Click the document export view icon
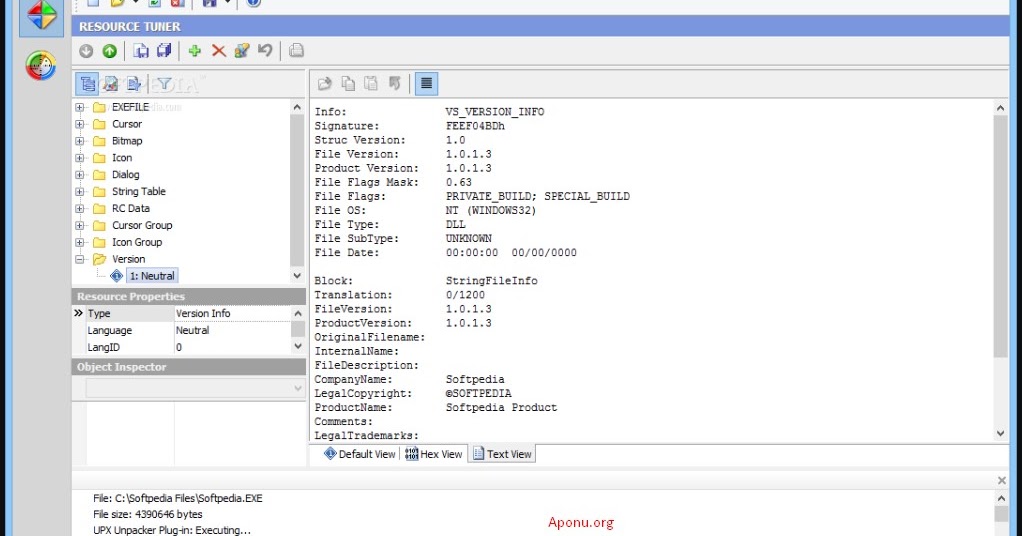Image resolution: width=1022 pixels, height=536 pixels. coord(134,83)
